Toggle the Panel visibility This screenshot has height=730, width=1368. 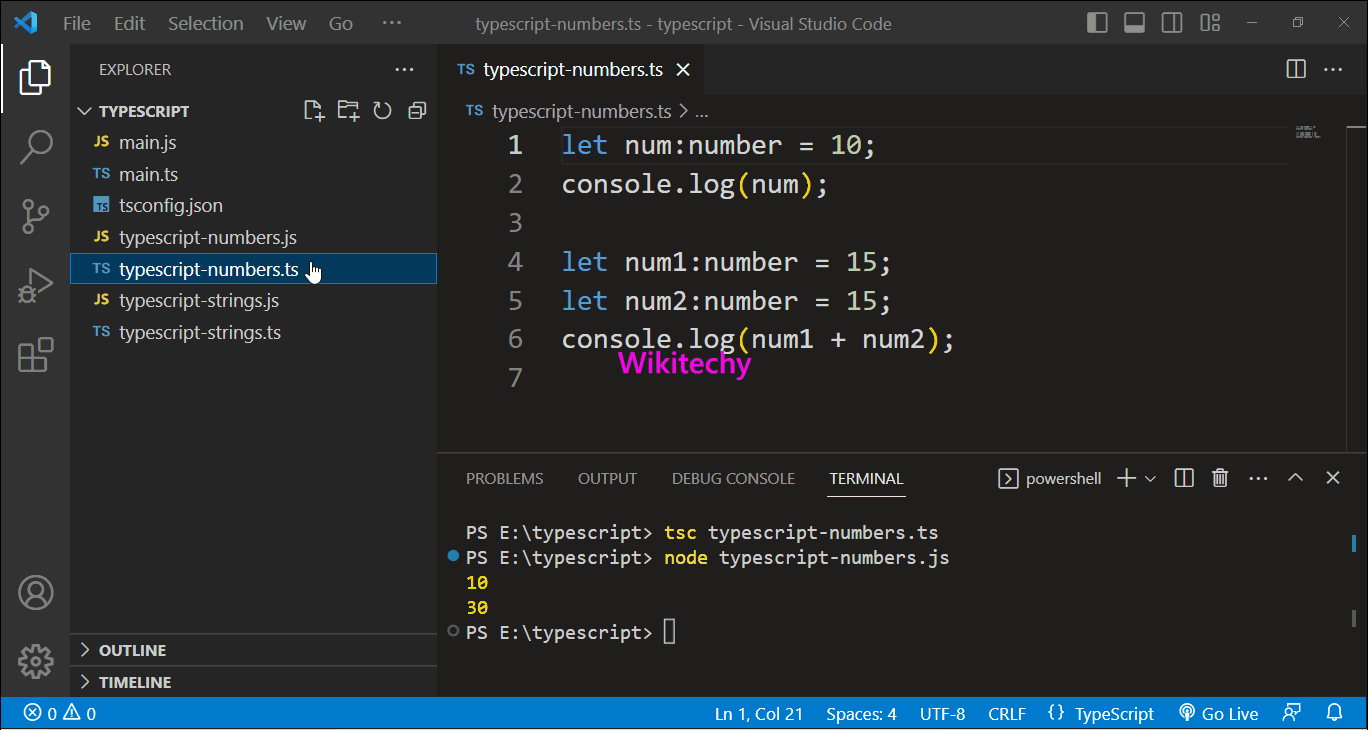pos(1134,22)
